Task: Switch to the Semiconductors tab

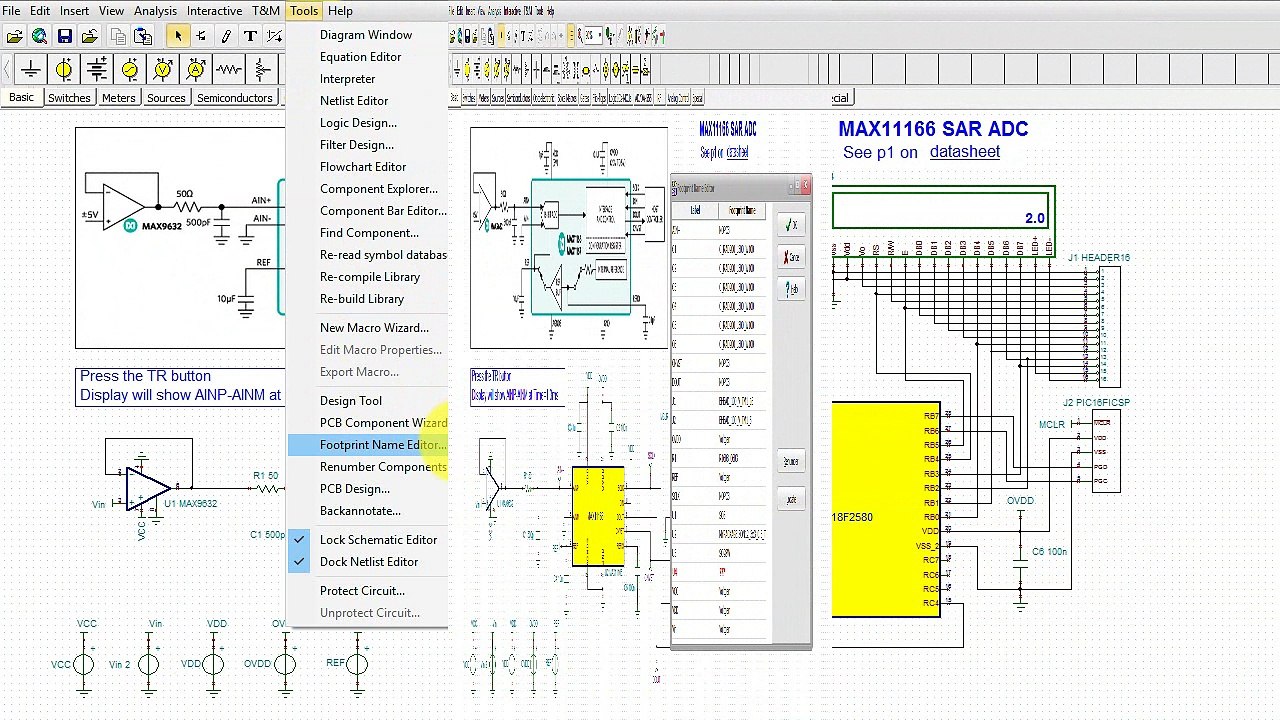Action: pyautogui.click(x=234, y=98)
